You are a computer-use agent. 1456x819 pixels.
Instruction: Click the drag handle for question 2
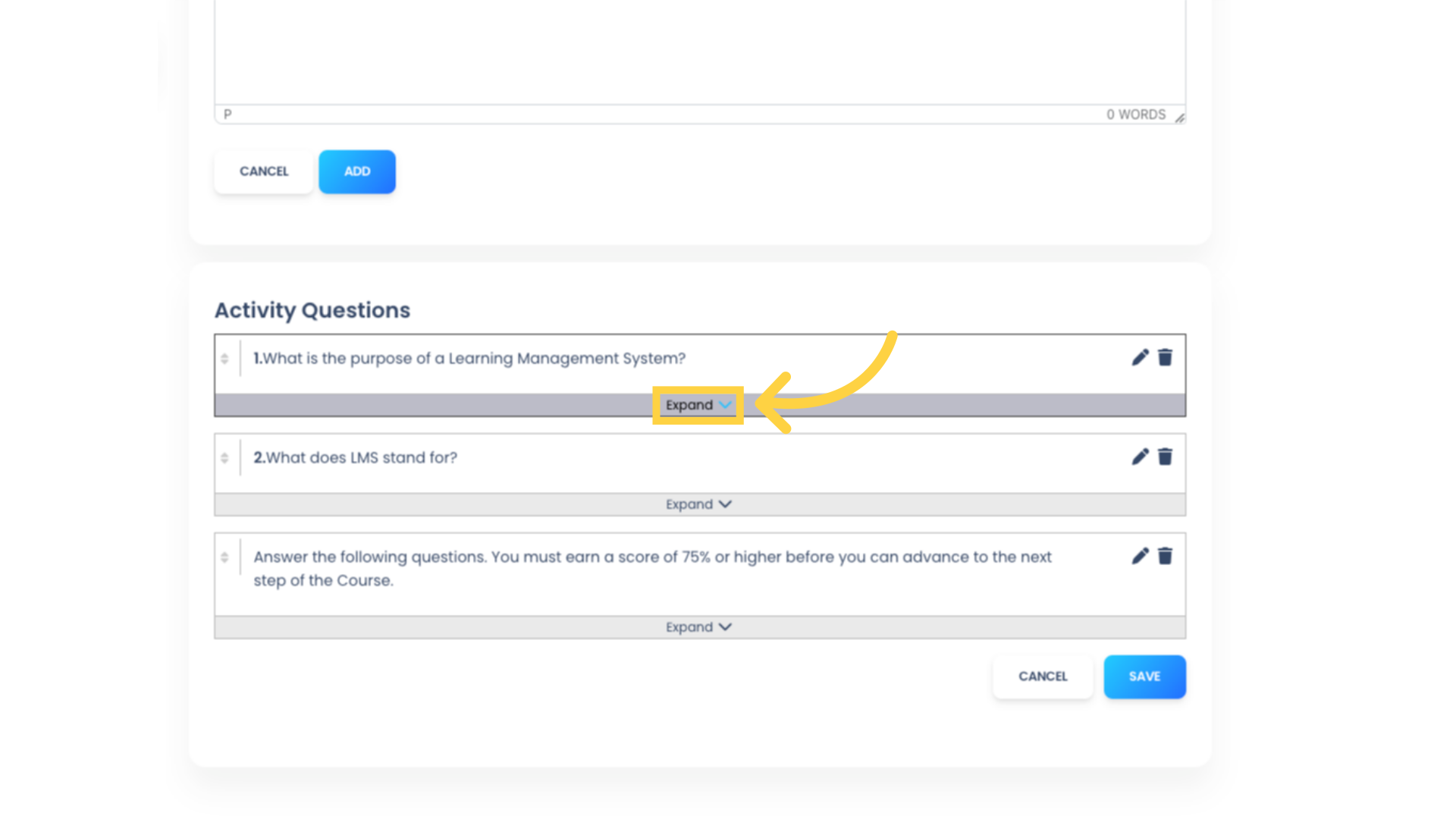pos(225,457)
